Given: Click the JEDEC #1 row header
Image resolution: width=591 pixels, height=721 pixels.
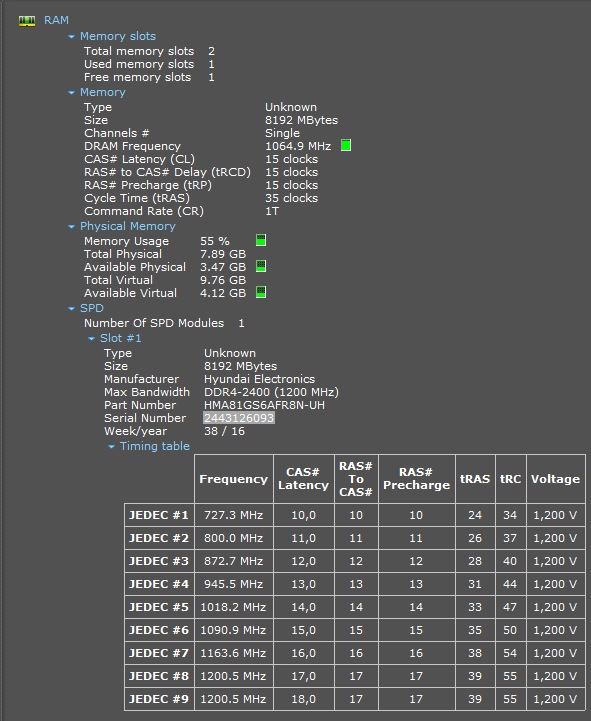Looking at the screenshot, I should pyautogui.click(x=159, y=515).
